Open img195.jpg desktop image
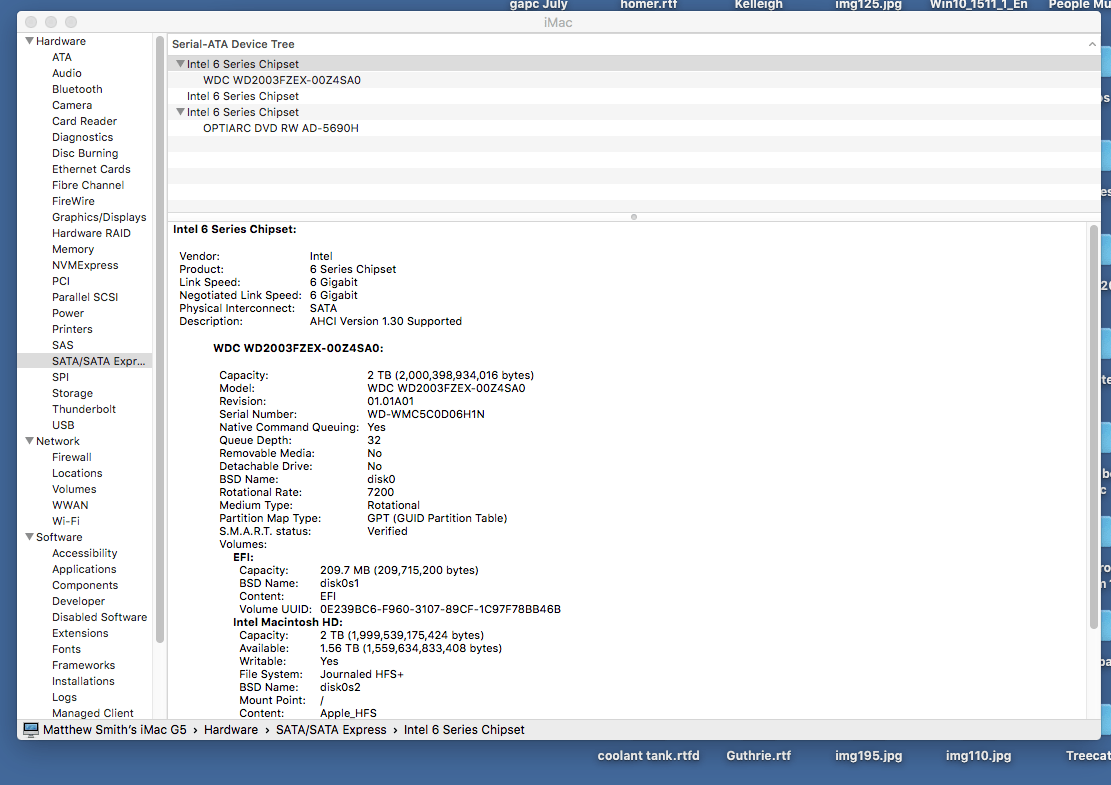1111x785 pixels. [869, 756]
